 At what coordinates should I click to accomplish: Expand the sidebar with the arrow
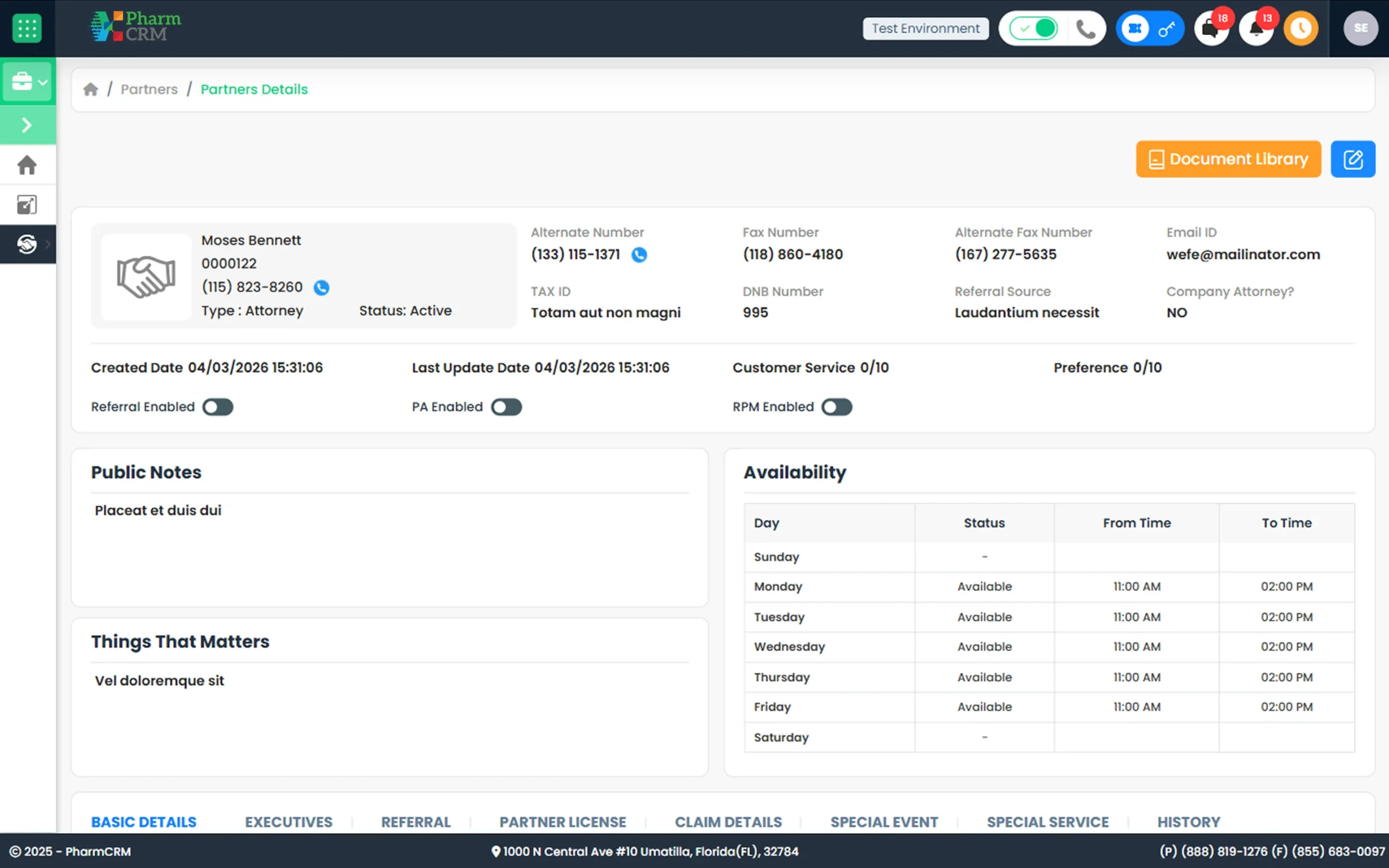pos(27,125)
